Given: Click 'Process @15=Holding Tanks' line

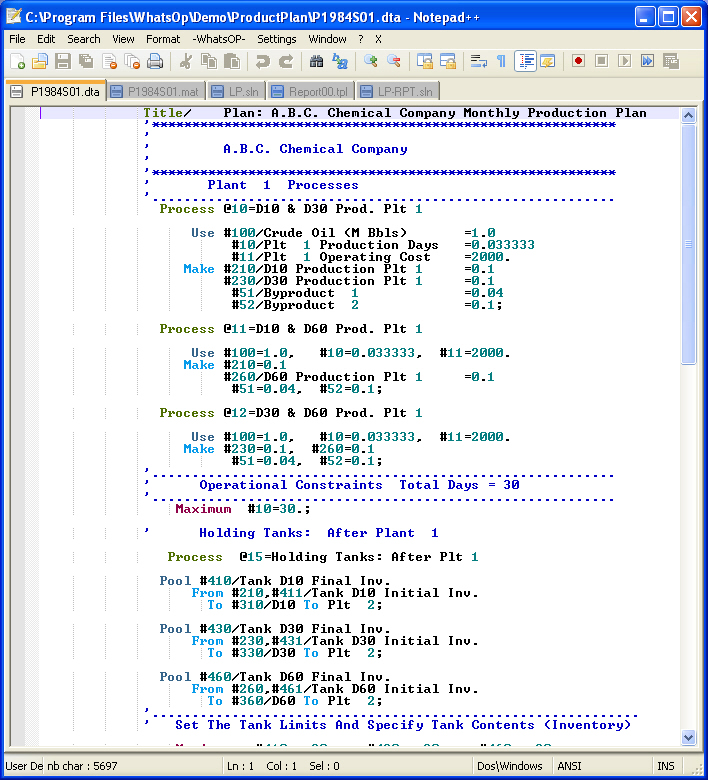Looking at the screenshot, I should 323,557.
